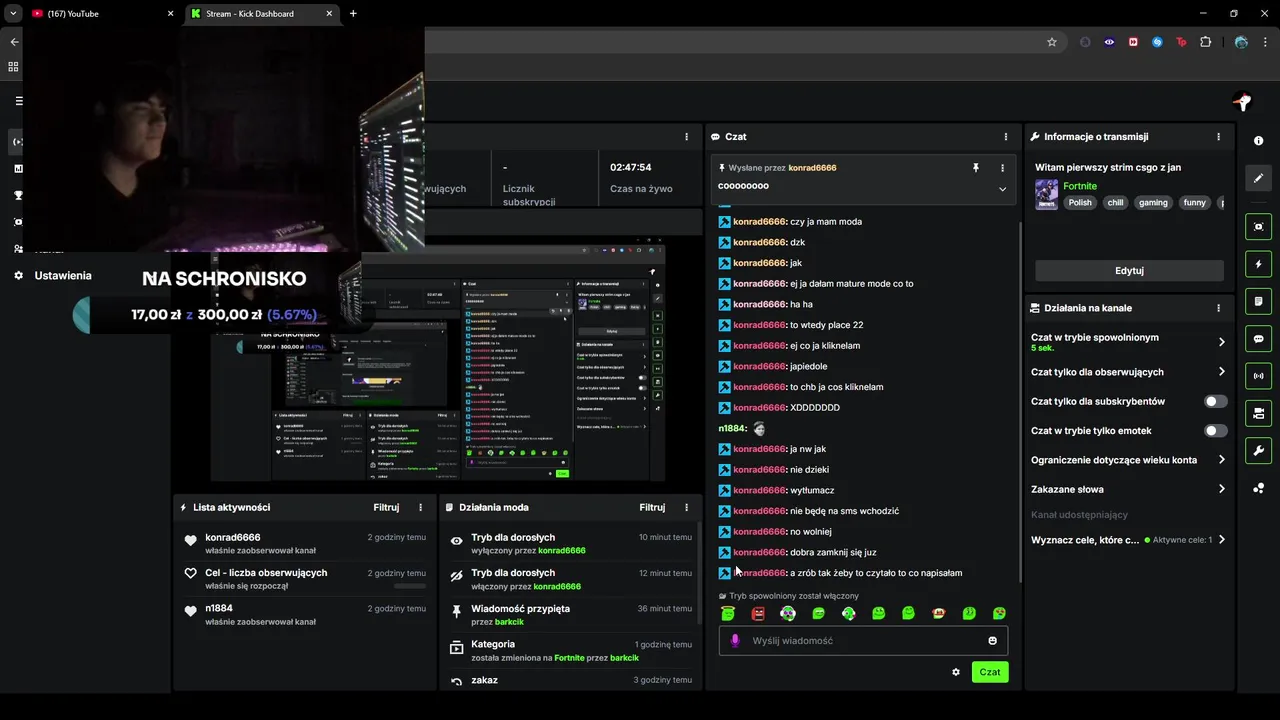Image resolution: width=1280 pixels, height=720 pixels.
Task: Open the document list widget in right sidebar
Action: [x=1258, y=301]
